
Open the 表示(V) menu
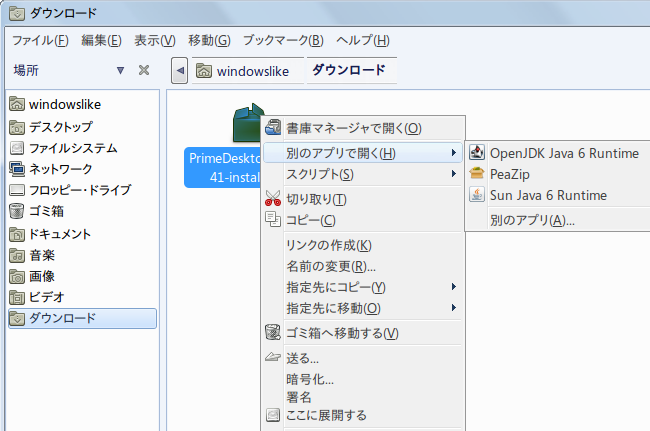pos(155,41)
